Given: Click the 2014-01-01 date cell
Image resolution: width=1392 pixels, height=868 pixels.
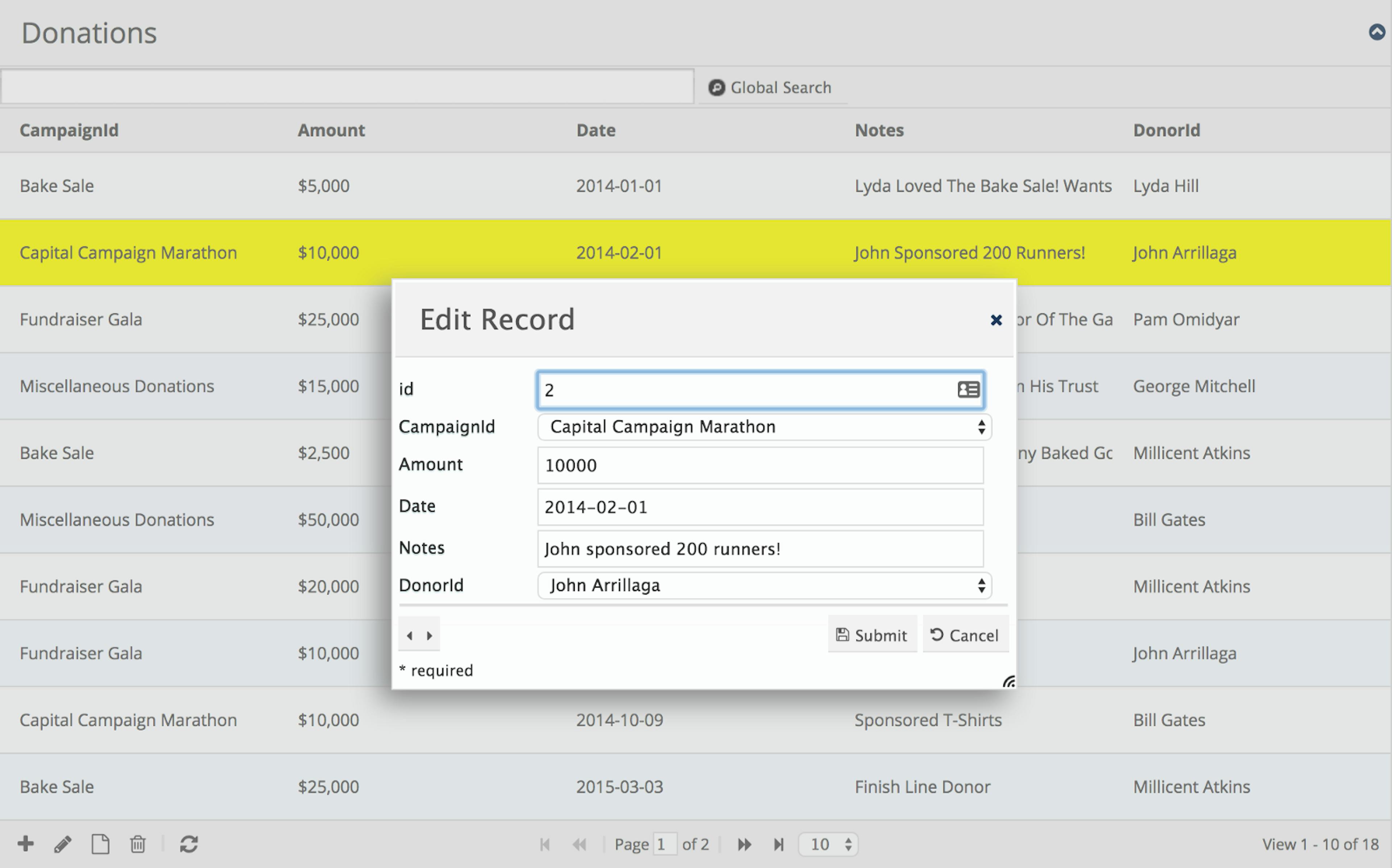Looking at the screenshot, I should point(620,186).
